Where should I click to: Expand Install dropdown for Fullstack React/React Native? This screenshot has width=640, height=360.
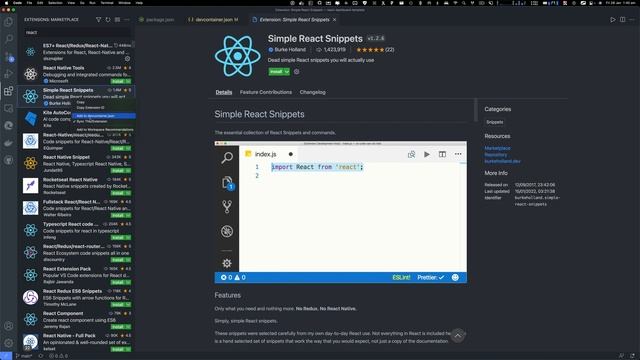(128, 215)
